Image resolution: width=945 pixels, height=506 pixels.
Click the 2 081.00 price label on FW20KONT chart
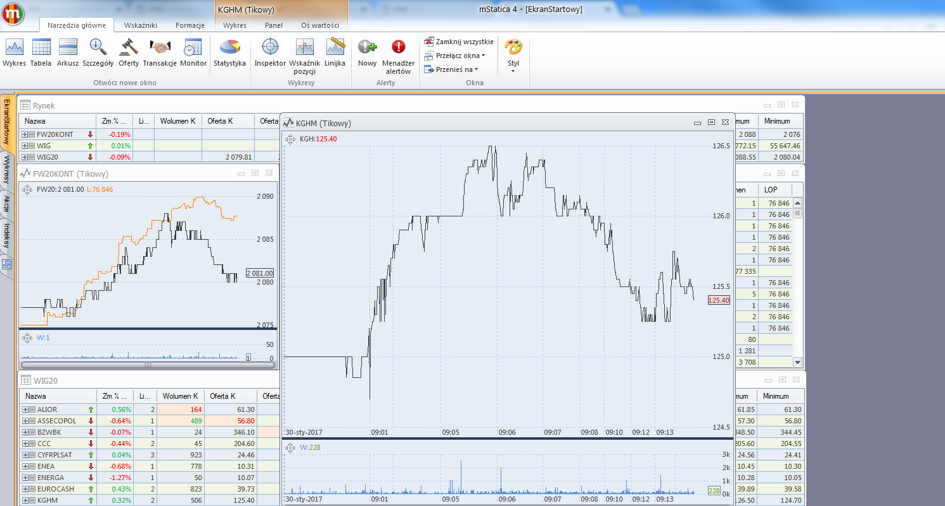(260, 273)
